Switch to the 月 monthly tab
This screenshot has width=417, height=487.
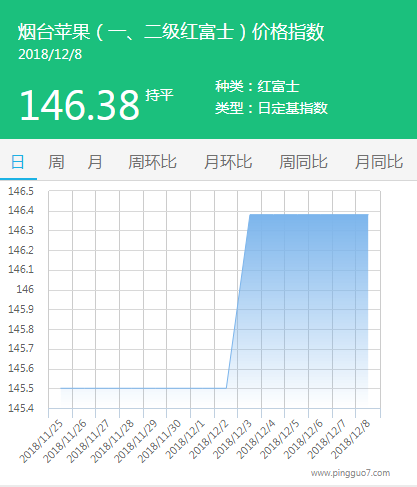[95, 162]
